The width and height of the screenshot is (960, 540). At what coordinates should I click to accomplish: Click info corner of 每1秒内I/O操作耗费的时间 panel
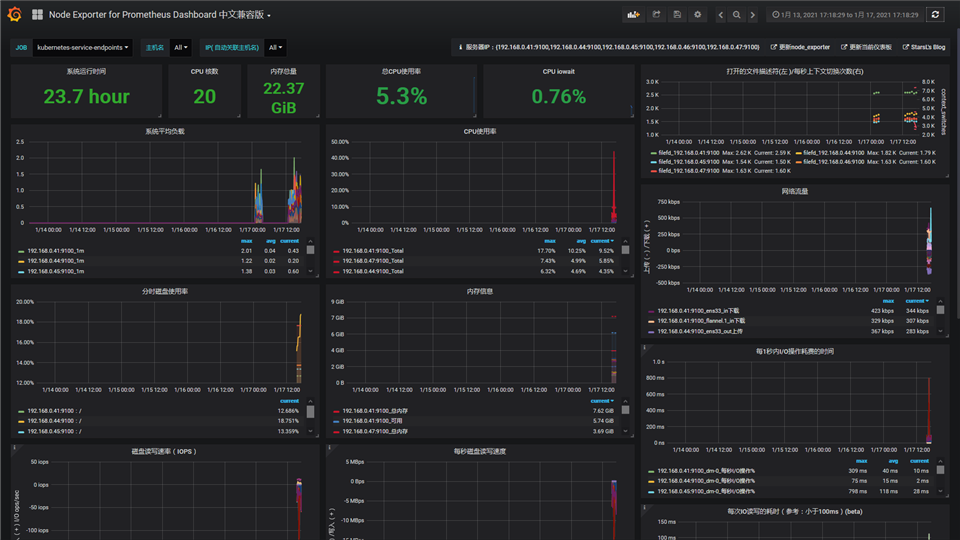(x=645, y=348)
